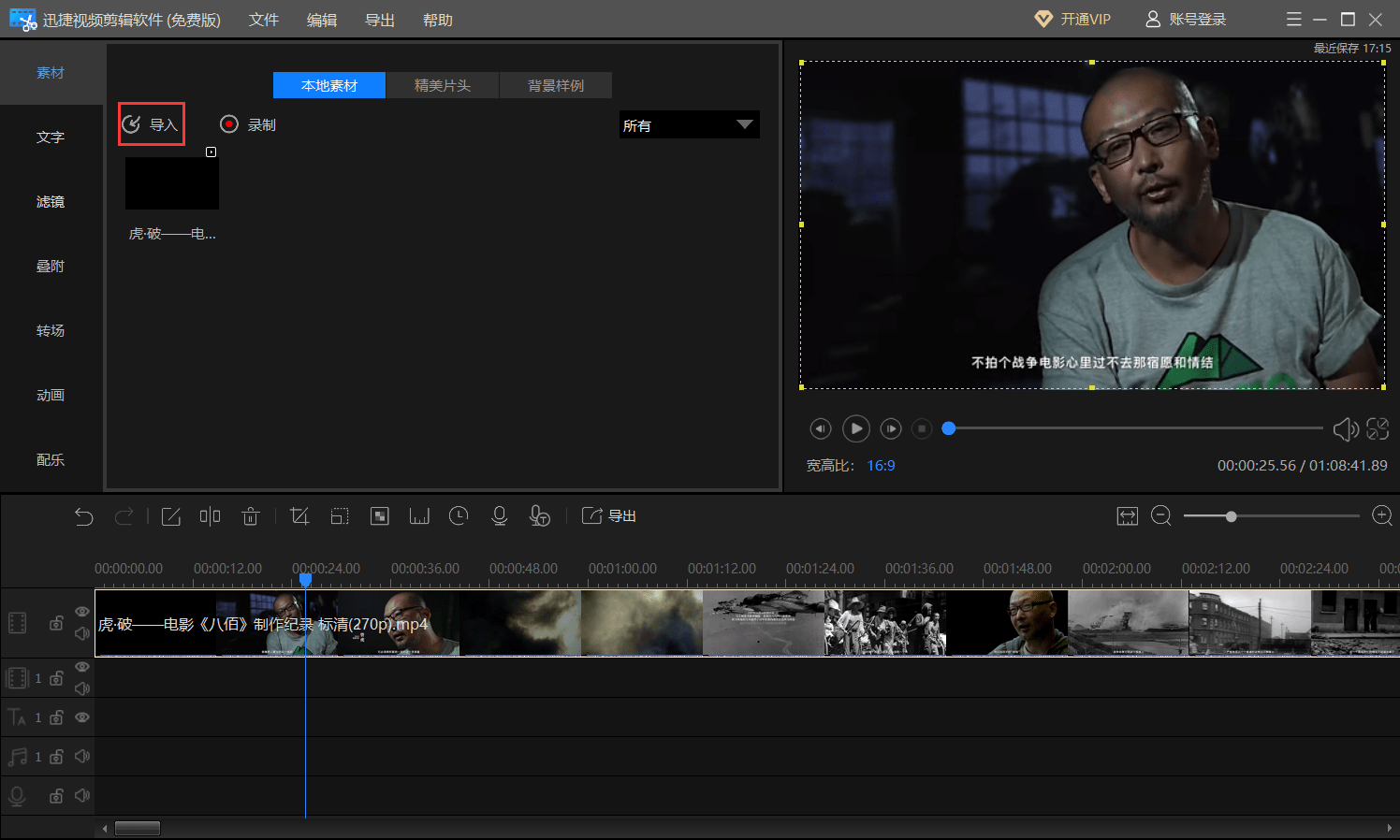Switch to the 背景样例 tab

(x=556, y=85)
